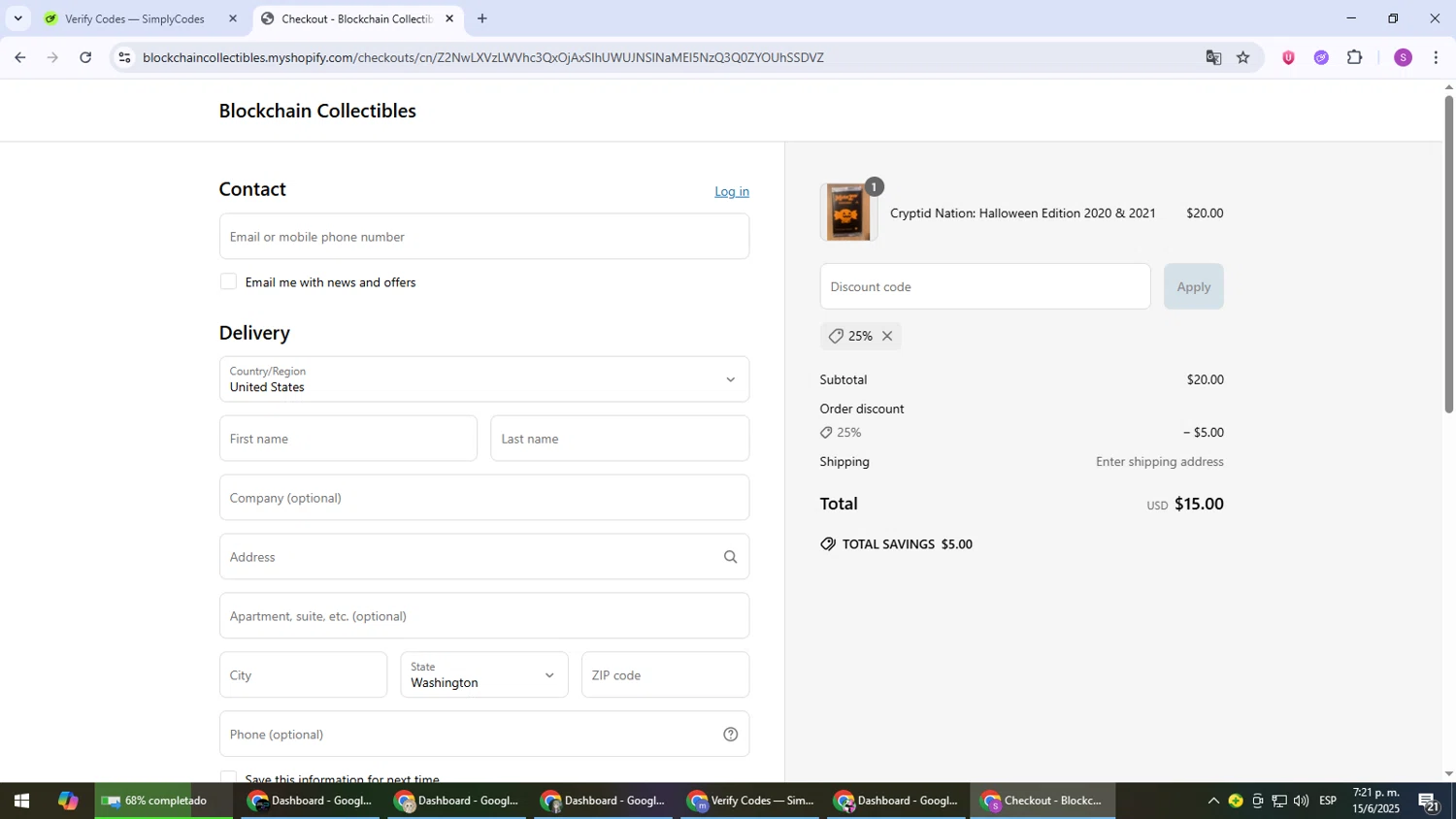Click the $15.00 total amount
This screenshot has height=819, width=1456.
1199,504
